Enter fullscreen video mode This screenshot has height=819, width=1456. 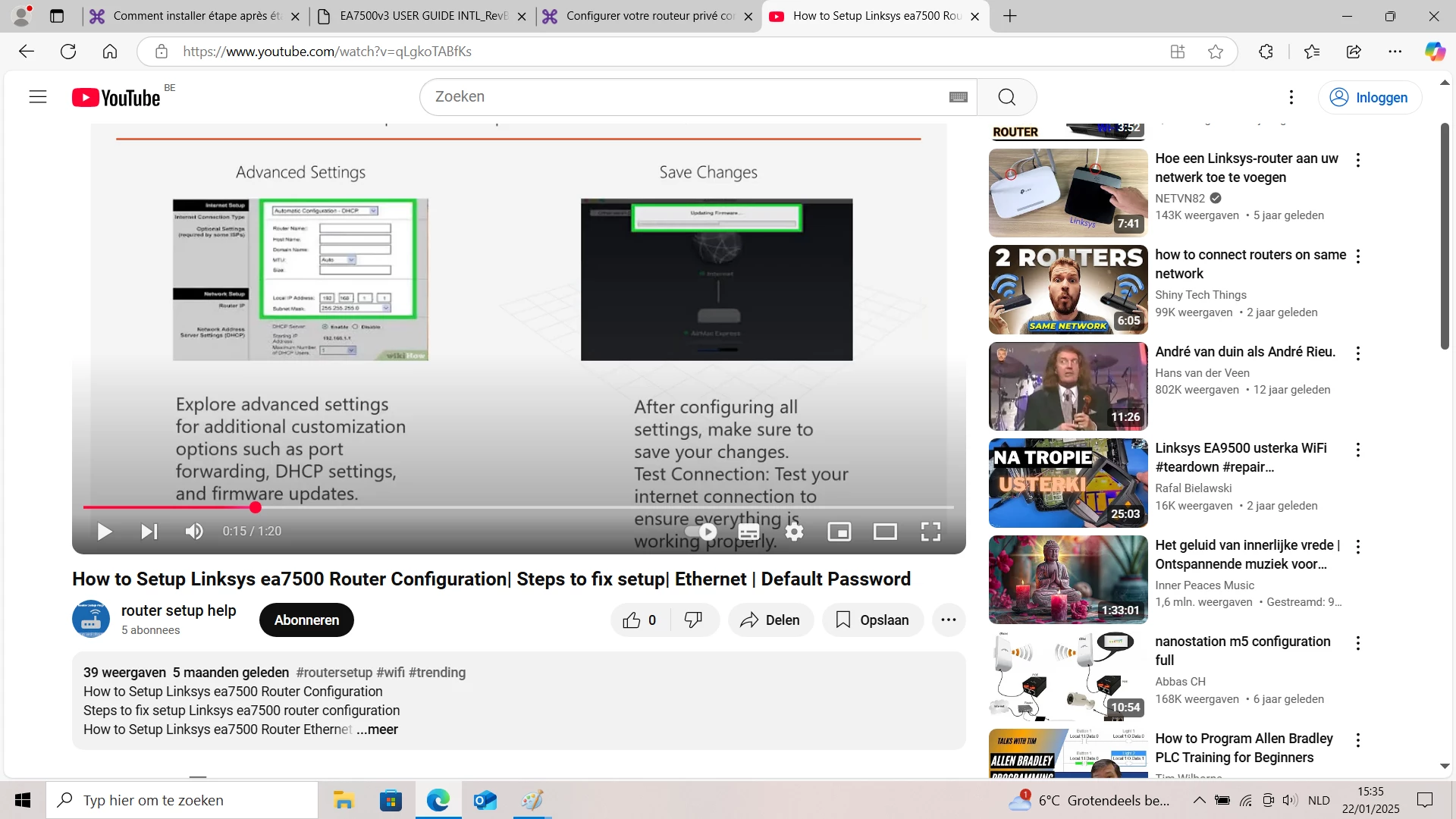tap(930, 532)
